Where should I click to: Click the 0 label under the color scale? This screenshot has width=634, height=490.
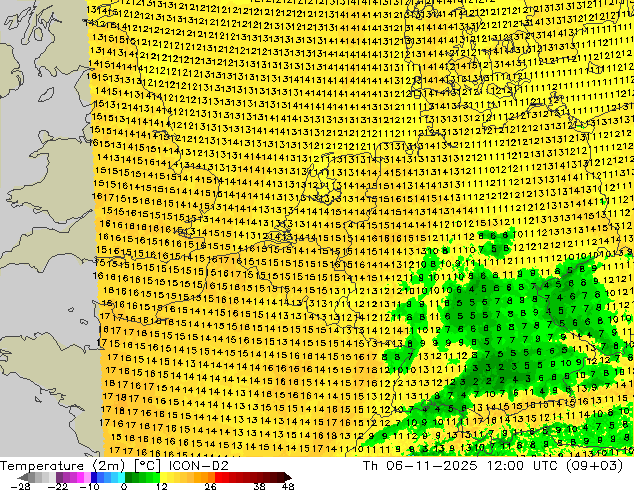(x=124, y=486)
